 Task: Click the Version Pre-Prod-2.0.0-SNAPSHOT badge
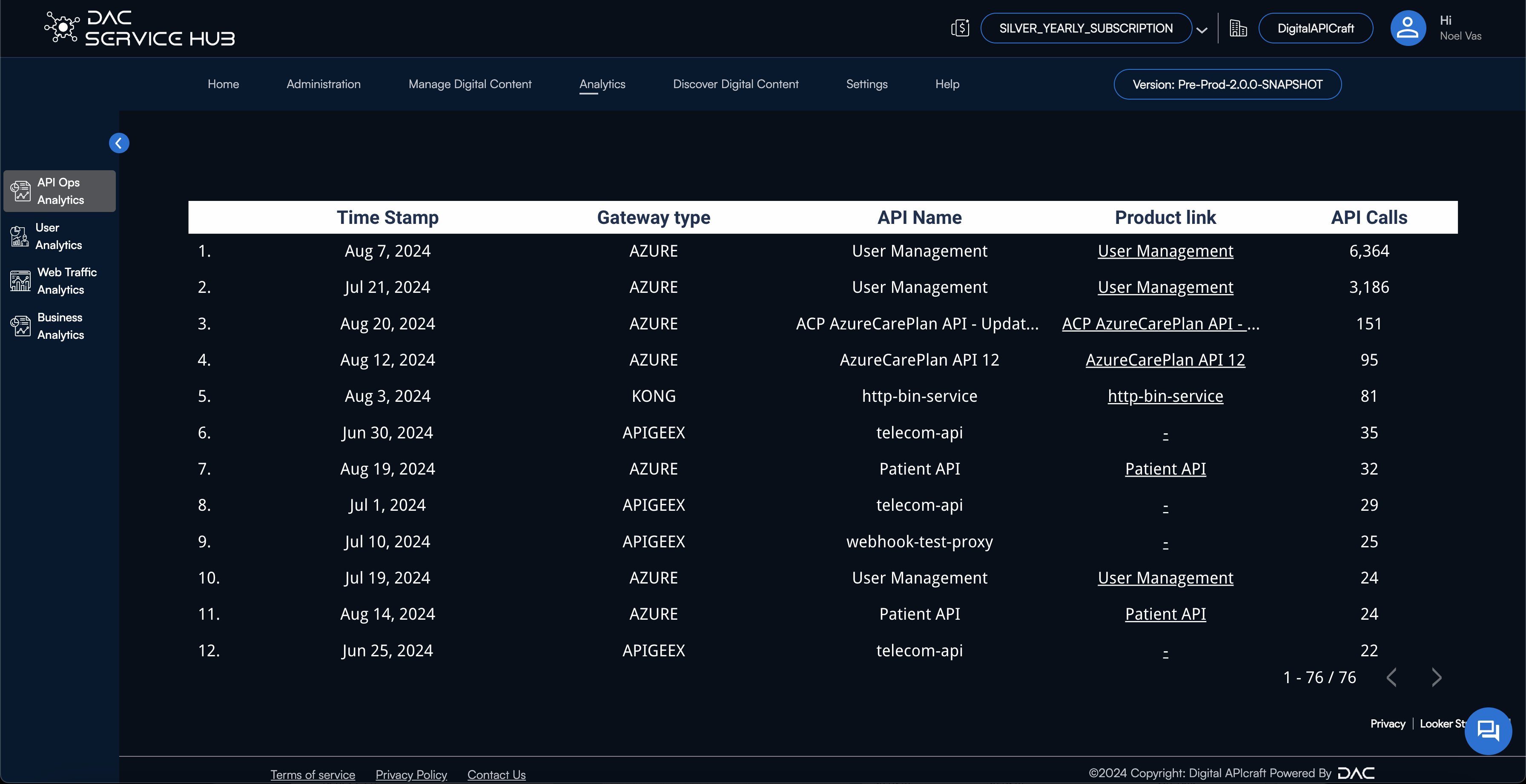[x=1228, y=84]
